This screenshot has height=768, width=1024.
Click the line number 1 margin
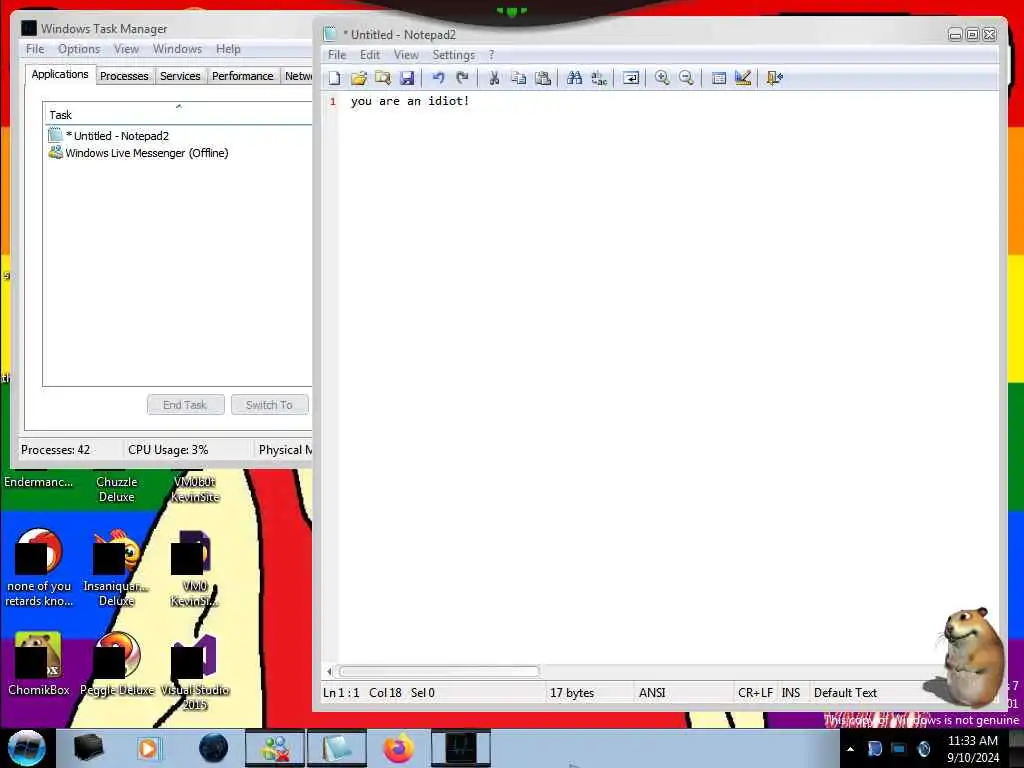pos(332,101)
